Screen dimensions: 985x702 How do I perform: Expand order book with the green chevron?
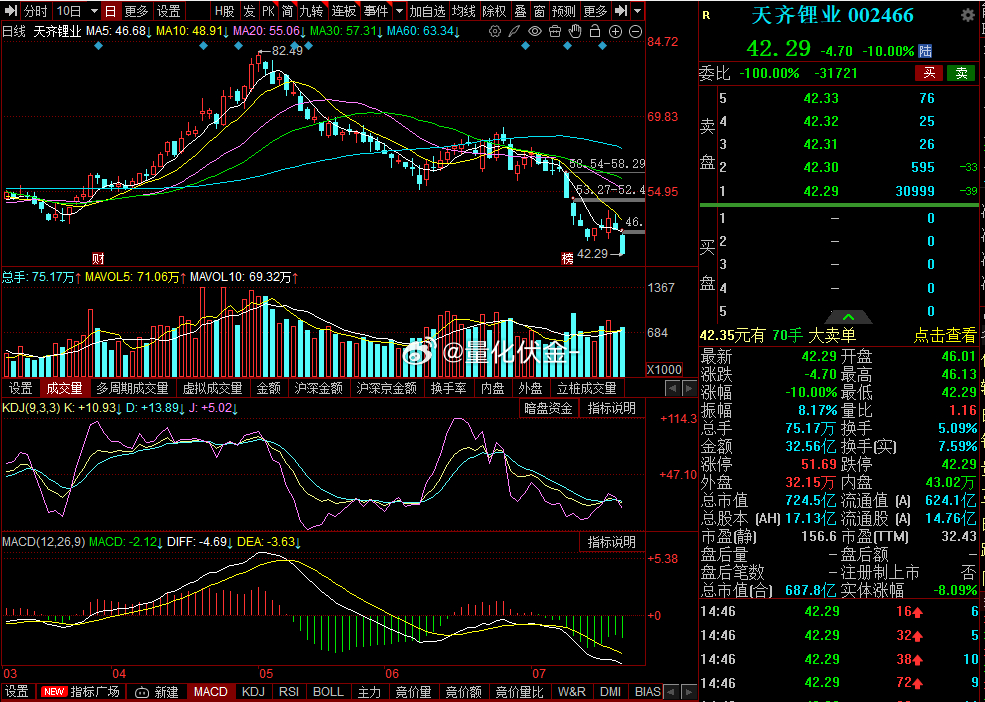click(x=848, y=317)
